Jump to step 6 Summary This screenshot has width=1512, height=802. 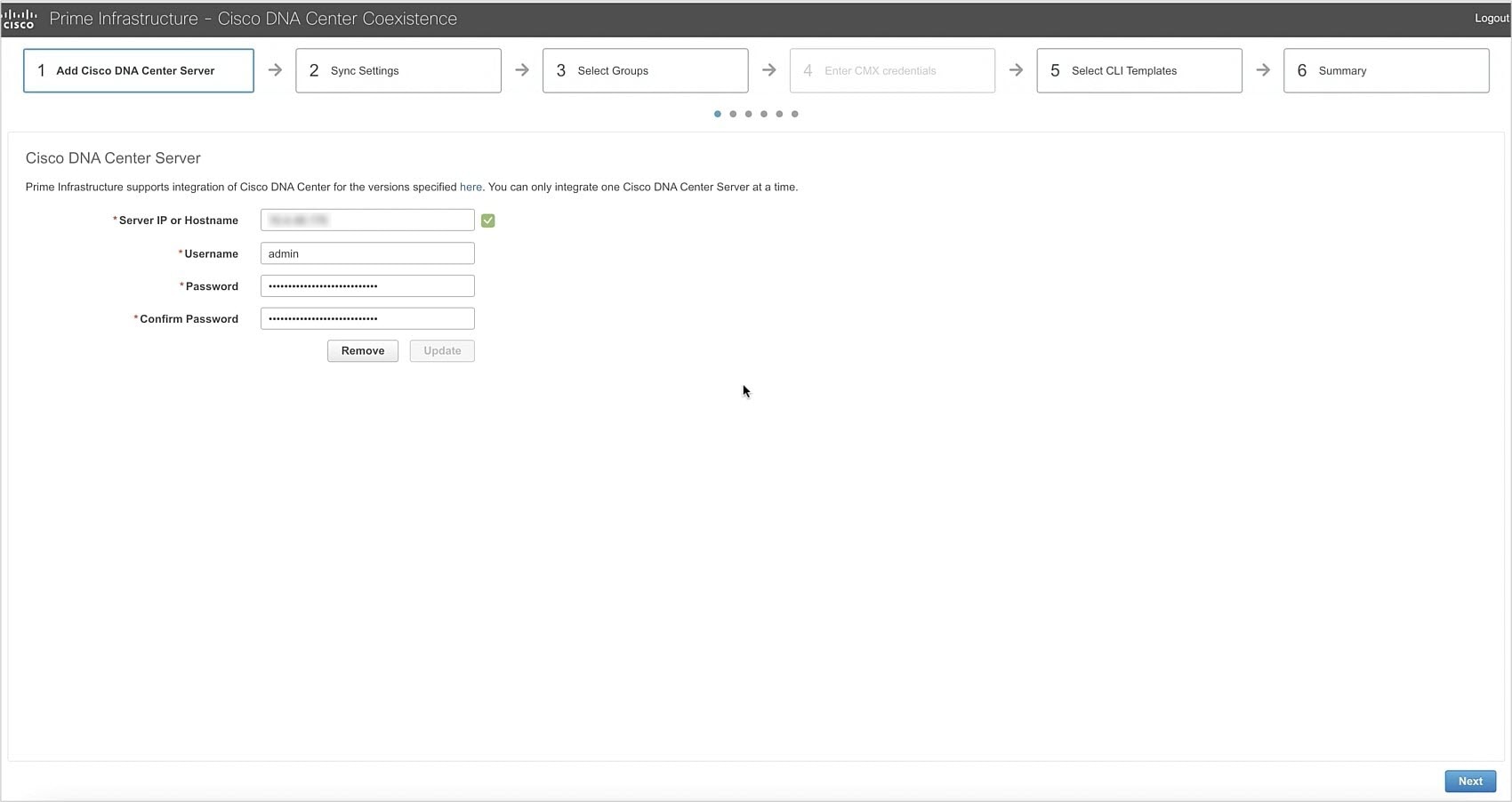[1387, 70]
